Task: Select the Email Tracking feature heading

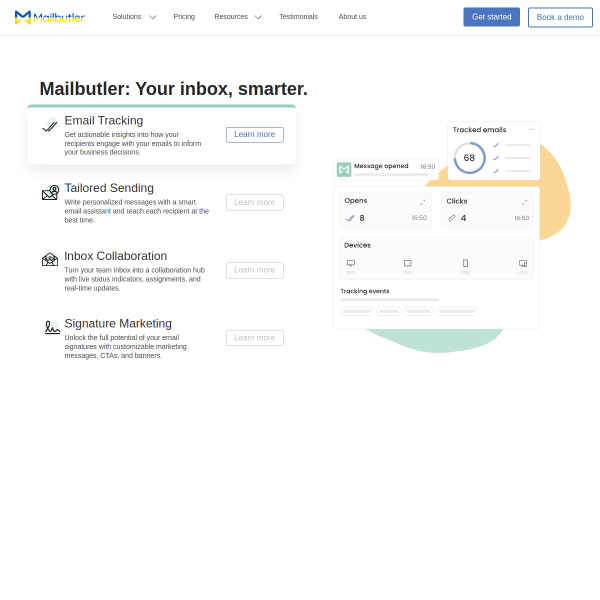Action: 104,121
